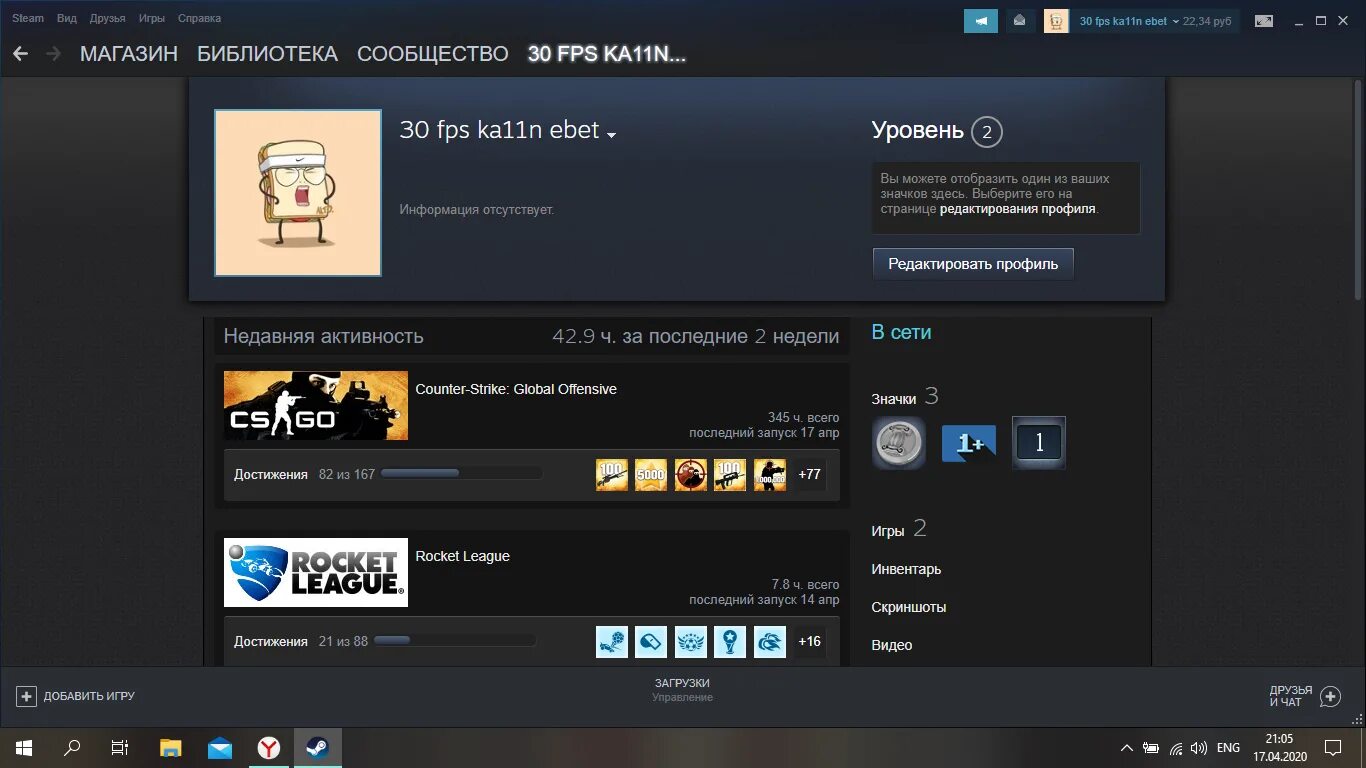Expand the profile name dropdown arrow

tap(611, 135)
